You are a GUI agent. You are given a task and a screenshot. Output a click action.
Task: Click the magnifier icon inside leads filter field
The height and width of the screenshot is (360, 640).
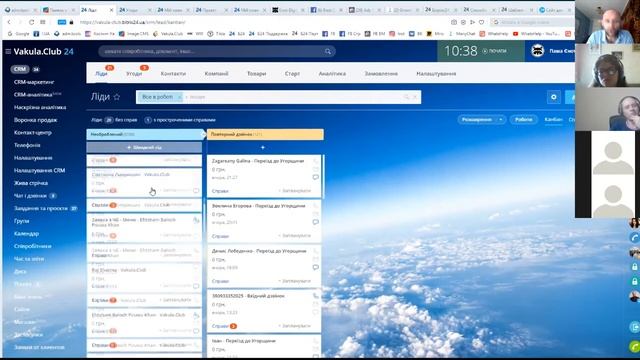pyautogui.click(x=406, y=97)
